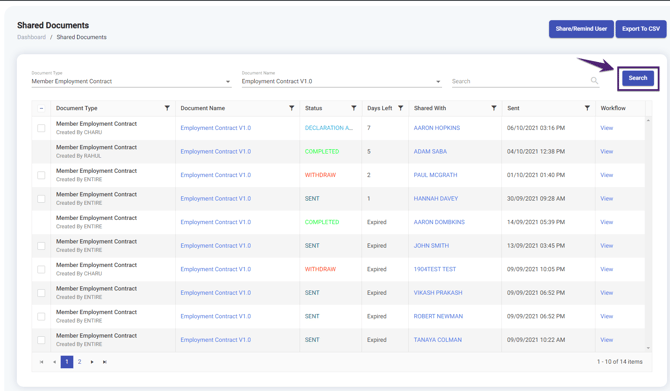Click the Share/Remind User button
This screenshot has width=670, height=391.
(581, 29)
